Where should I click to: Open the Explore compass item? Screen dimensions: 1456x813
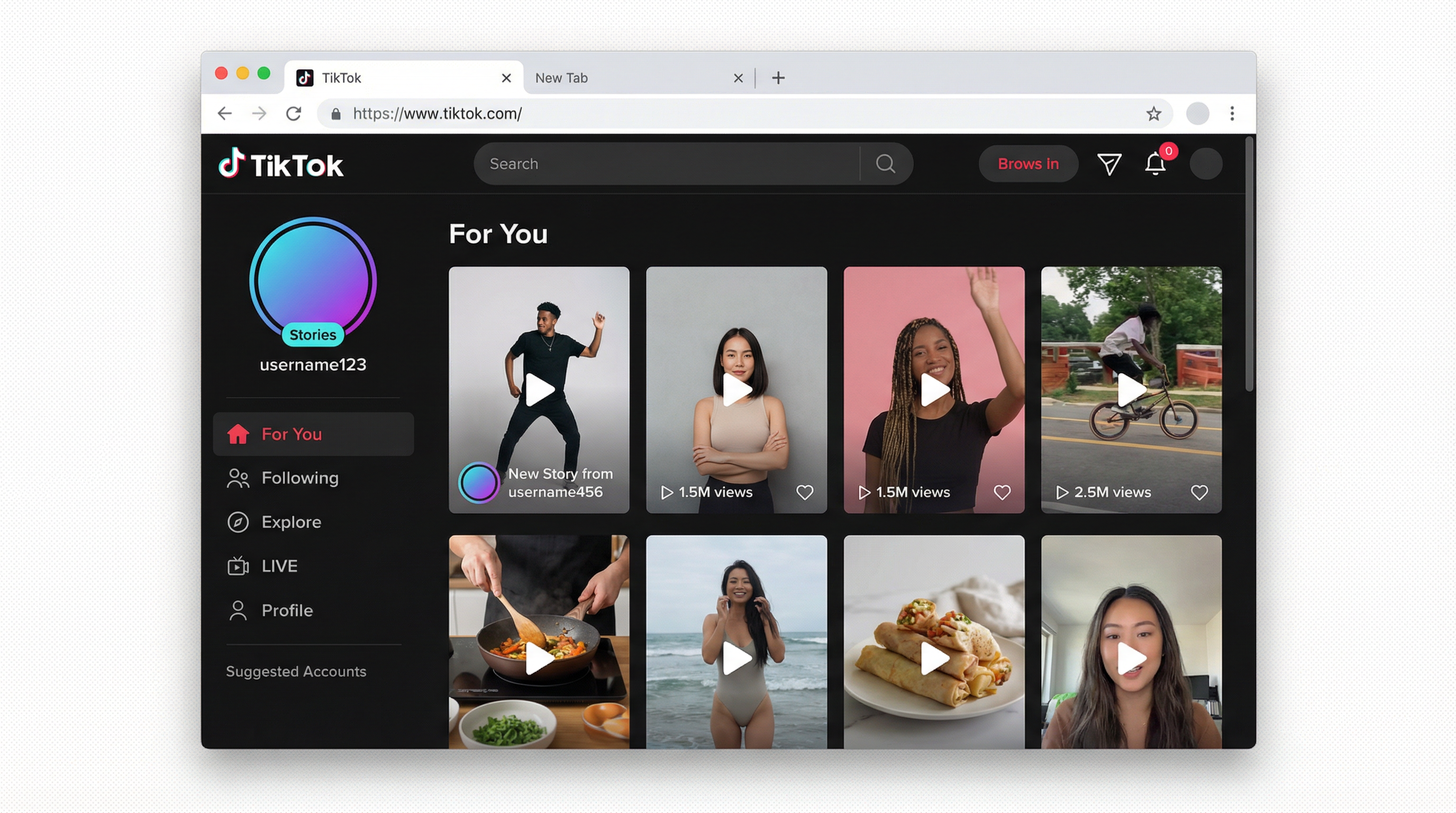(x=290, y=522)
